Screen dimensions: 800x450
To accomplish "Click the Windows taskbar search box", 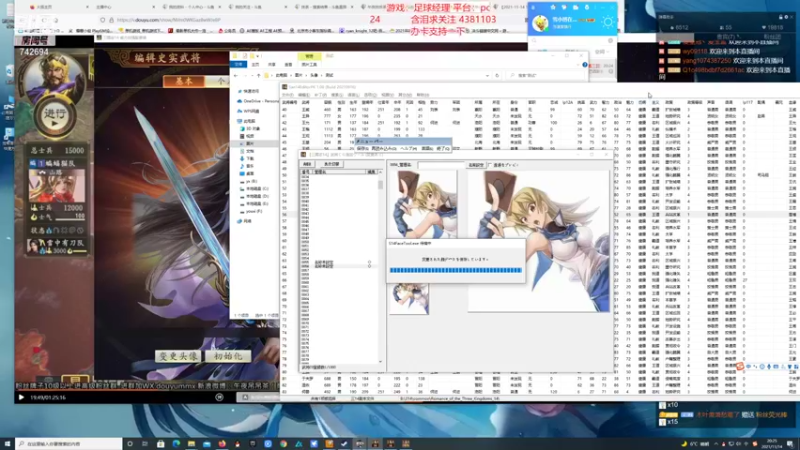I will click(x=69, y=443).
